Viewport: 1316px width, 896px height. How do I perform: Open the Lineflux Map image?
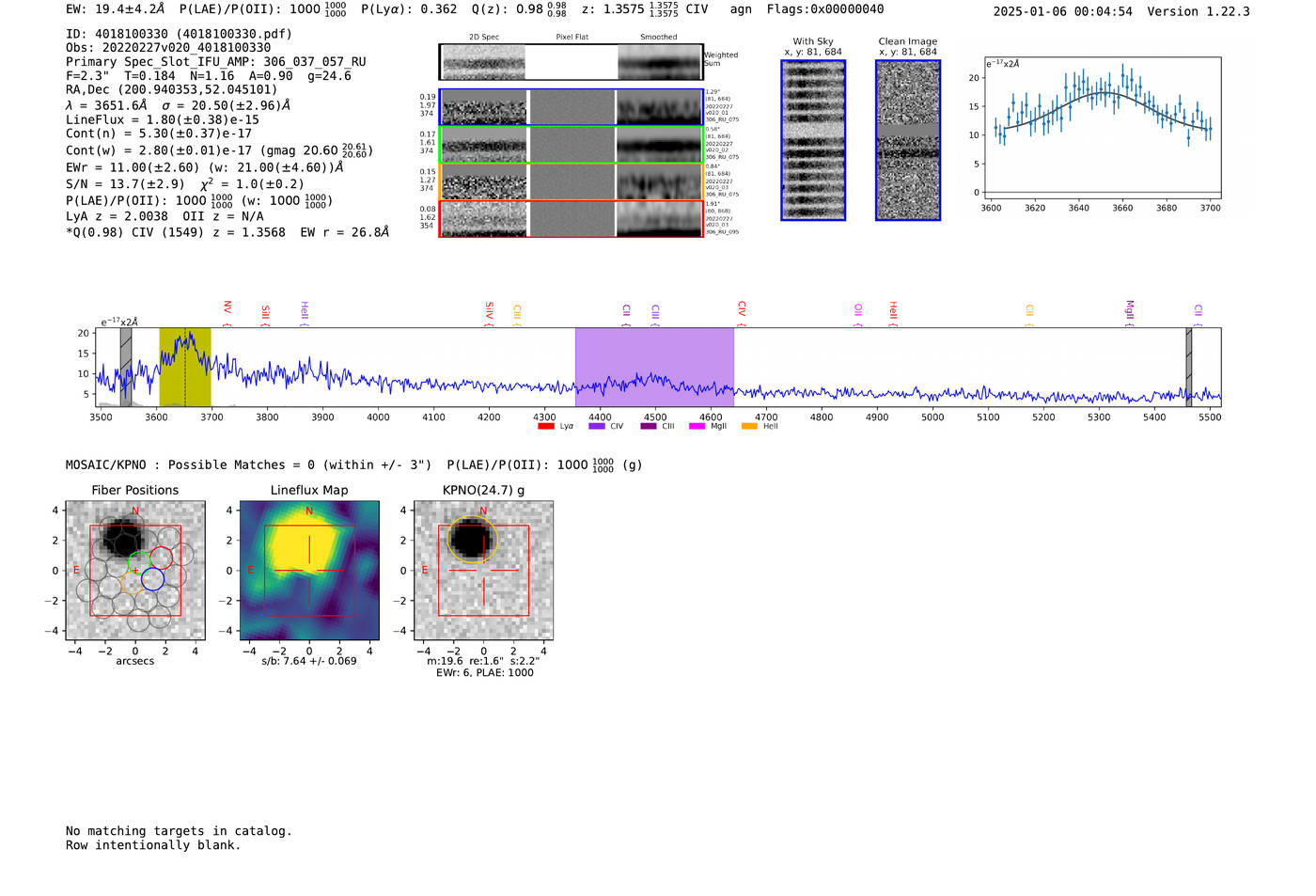point(309,570)
